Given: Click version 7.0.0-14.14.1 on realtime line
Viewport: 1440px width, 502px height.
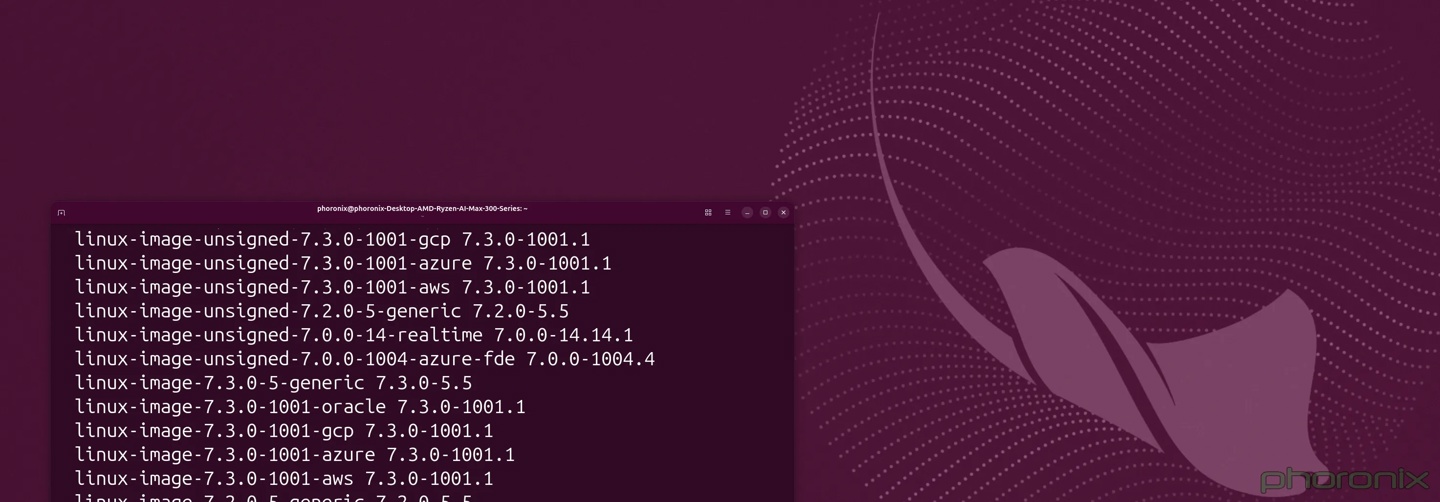Looking at the screenshot, I should coord(563,336).
